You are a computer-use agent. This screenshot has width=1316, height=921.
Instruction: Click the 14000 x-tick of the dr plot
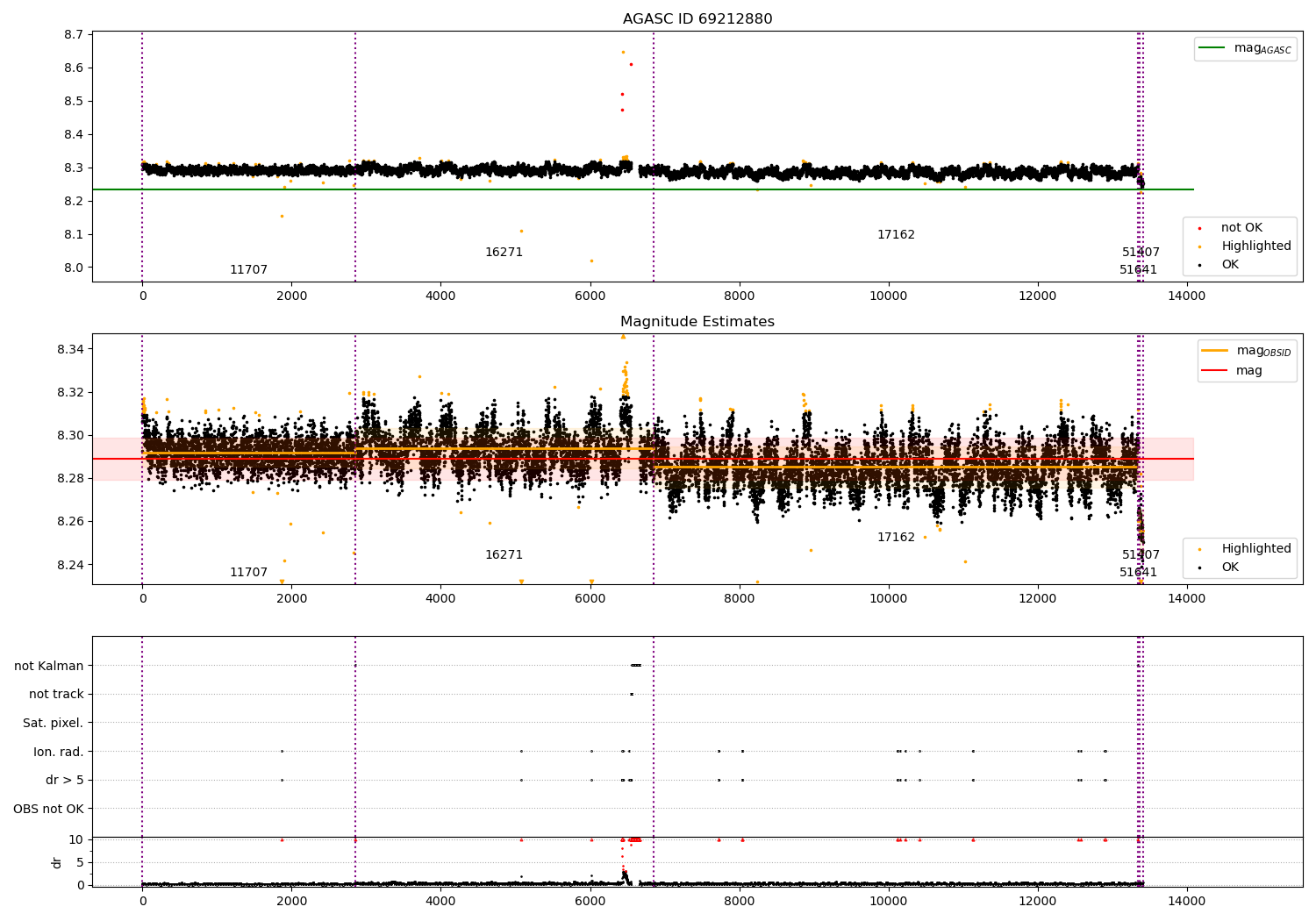point(1187,901)
